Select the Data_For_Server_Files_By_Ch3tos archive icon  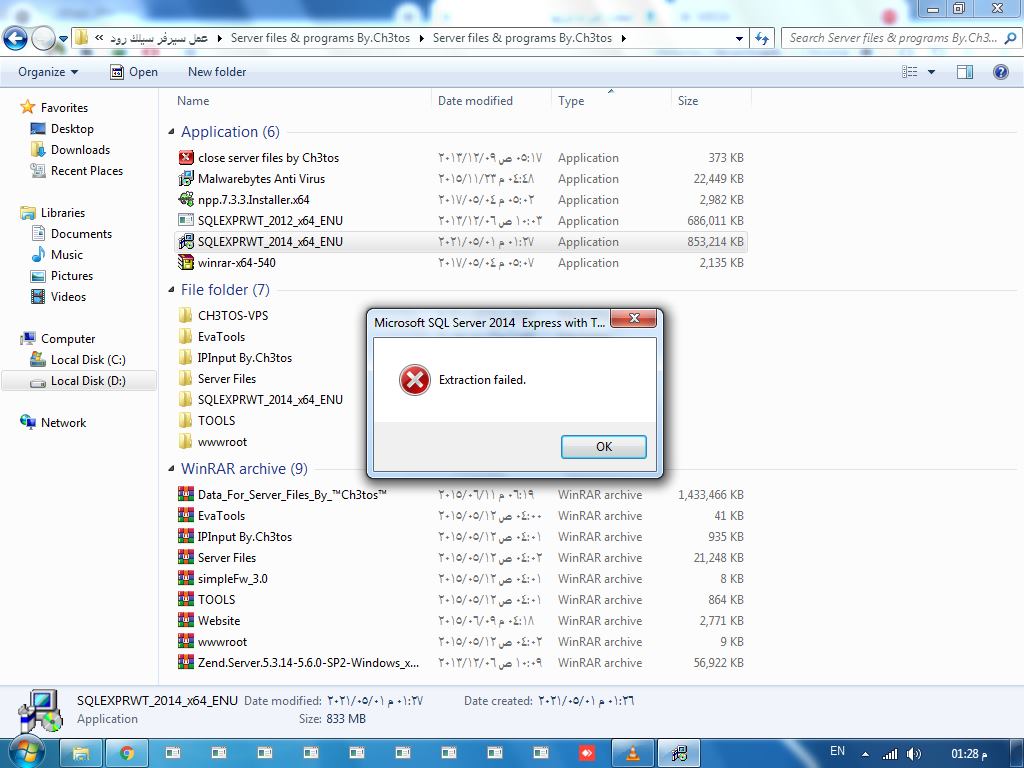pos(186,494)
